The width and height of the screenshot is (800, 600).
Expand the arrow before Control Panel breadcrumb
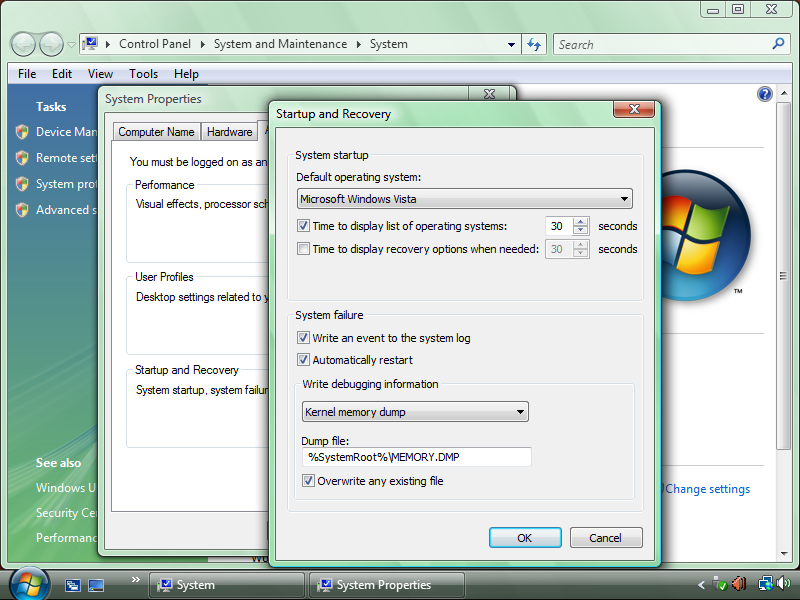[108, 44]
